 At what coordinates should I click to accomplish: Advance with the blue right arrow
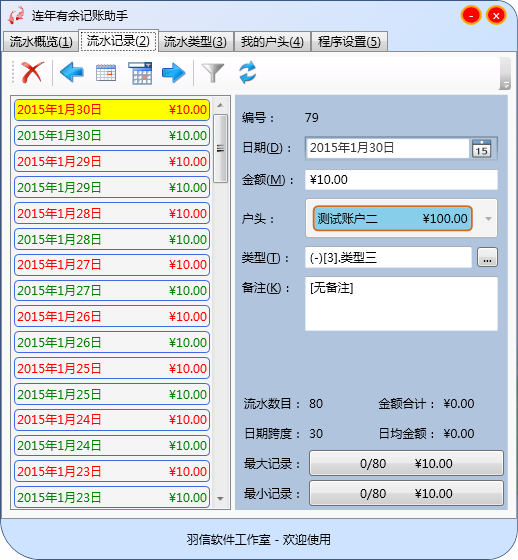[174, 73]
